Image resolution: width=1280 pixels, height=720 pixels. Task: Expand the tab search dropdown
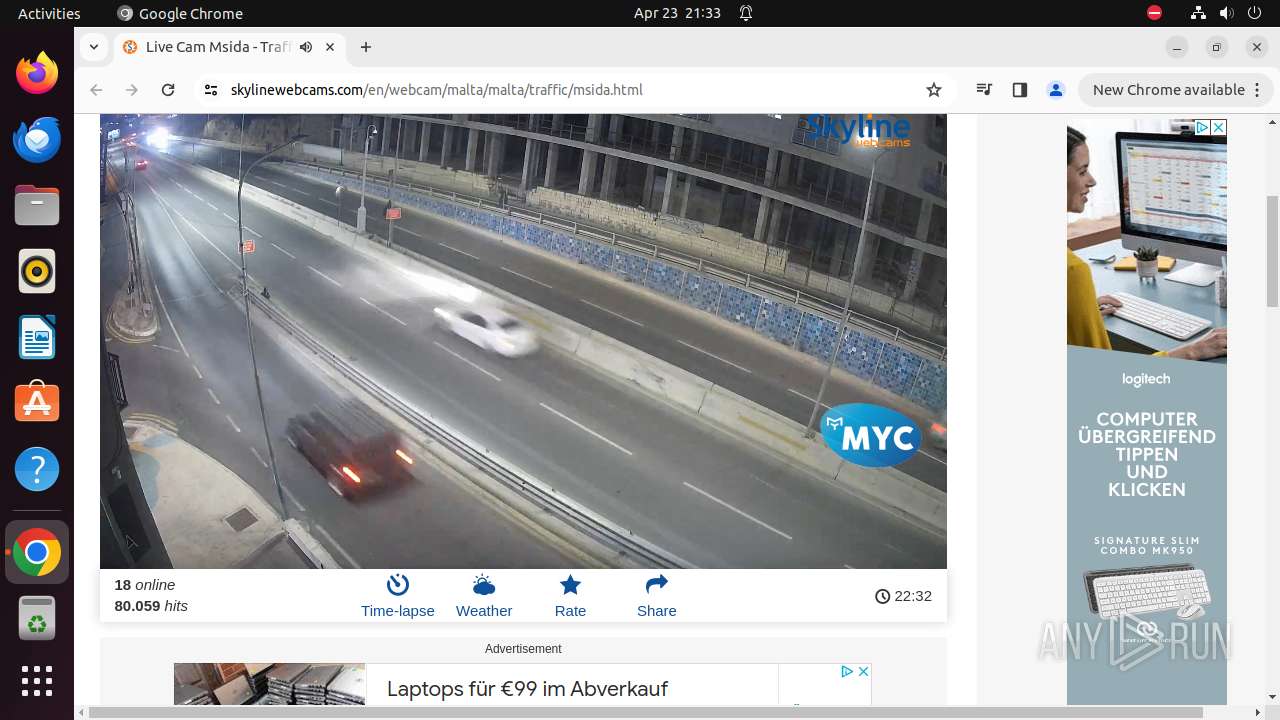93,47
